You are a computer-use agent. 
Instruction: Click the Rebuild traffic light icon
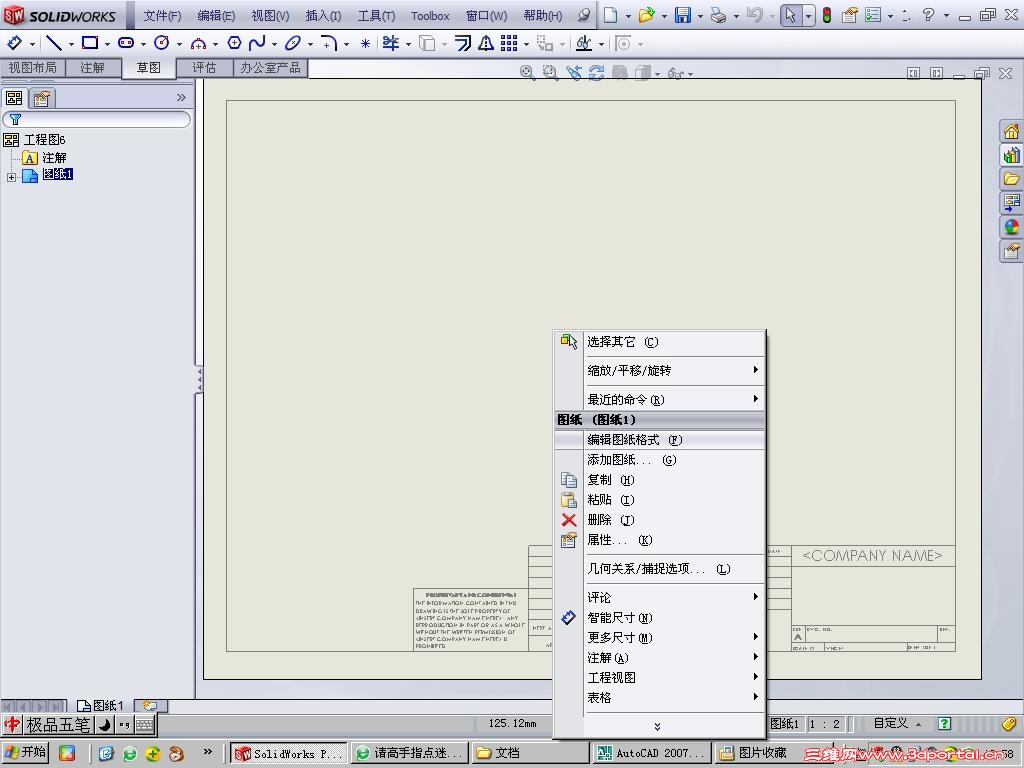click(827, 15)
